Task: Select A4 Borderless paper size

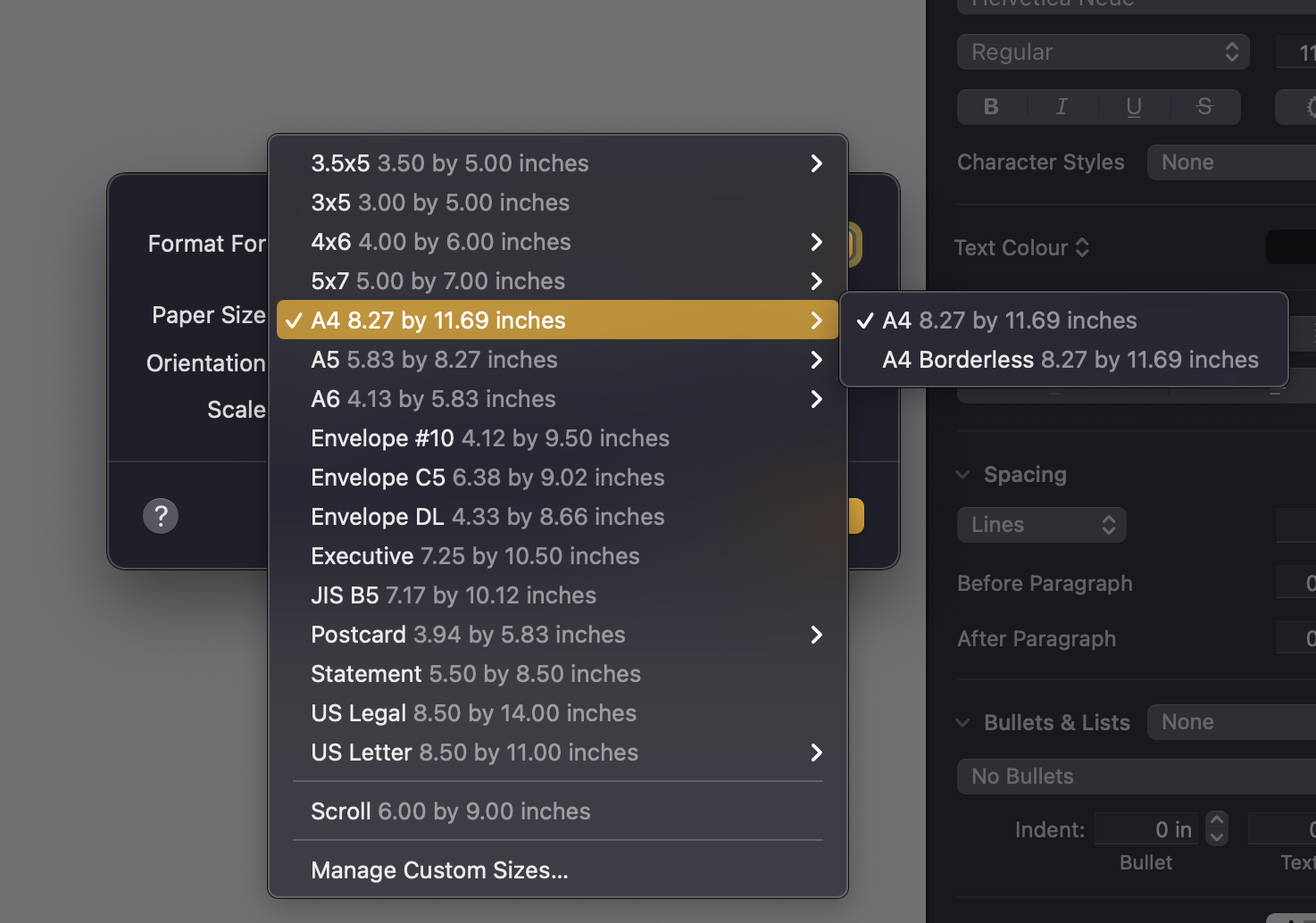Action: [1070, 360]
